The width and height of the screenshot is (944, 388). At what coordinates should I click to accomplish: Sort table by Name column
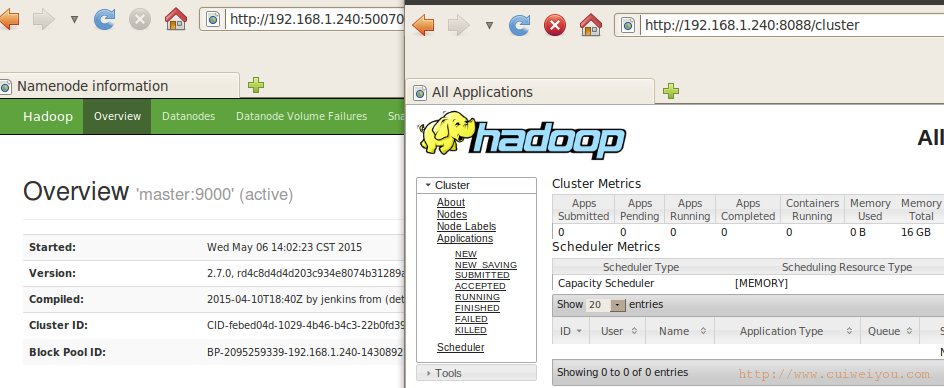(x=680, y=331)
